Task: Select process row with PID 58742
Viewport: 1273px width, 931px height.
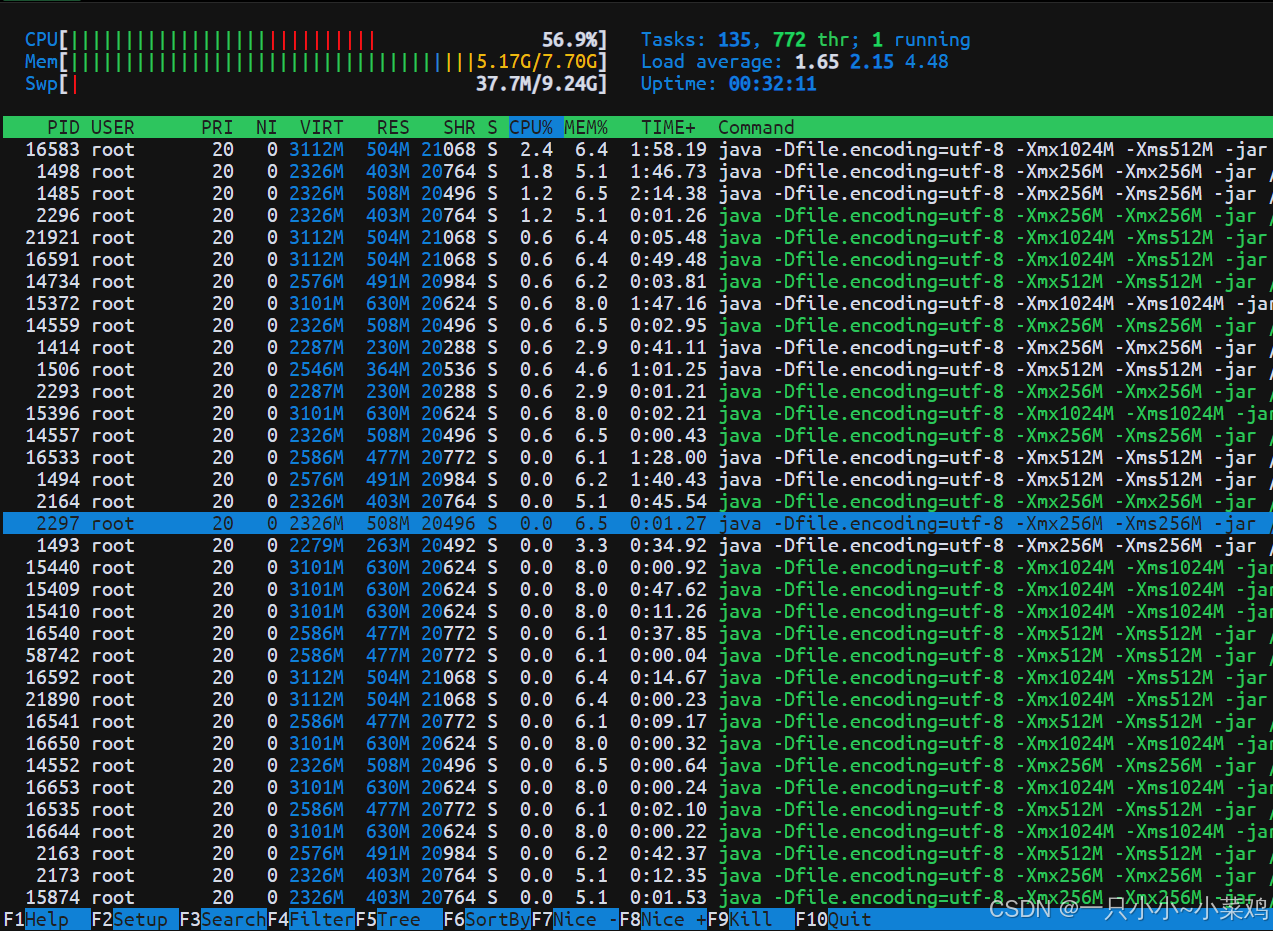Action: tap(636, 656)
